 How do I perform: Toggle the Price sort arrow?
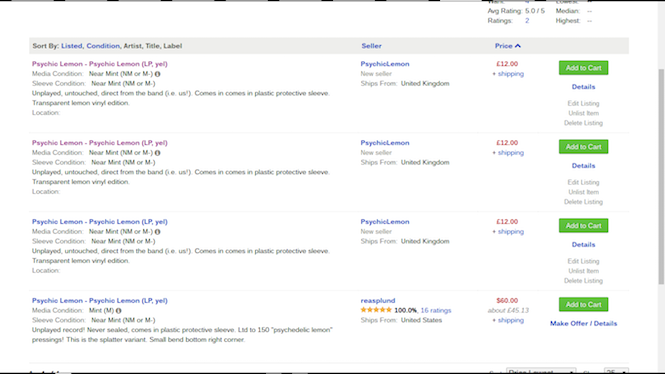pos(518,46)
